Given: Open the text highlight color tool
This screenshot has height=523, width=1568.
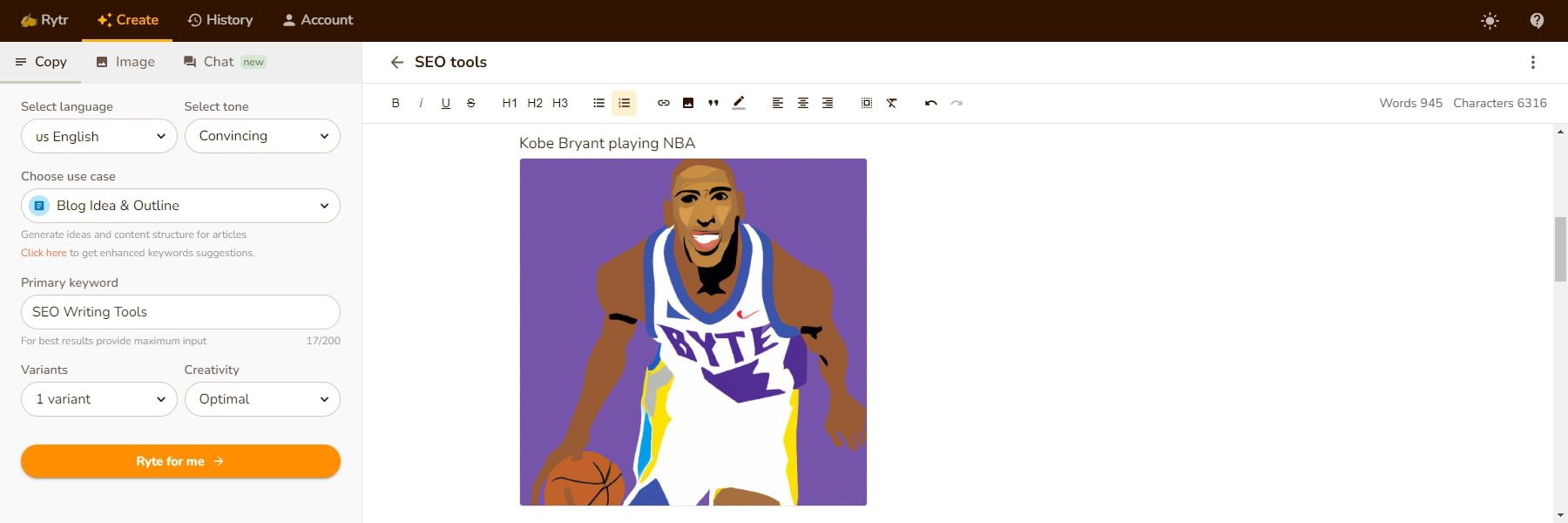Looking at the screenshot, I should 739,103.
